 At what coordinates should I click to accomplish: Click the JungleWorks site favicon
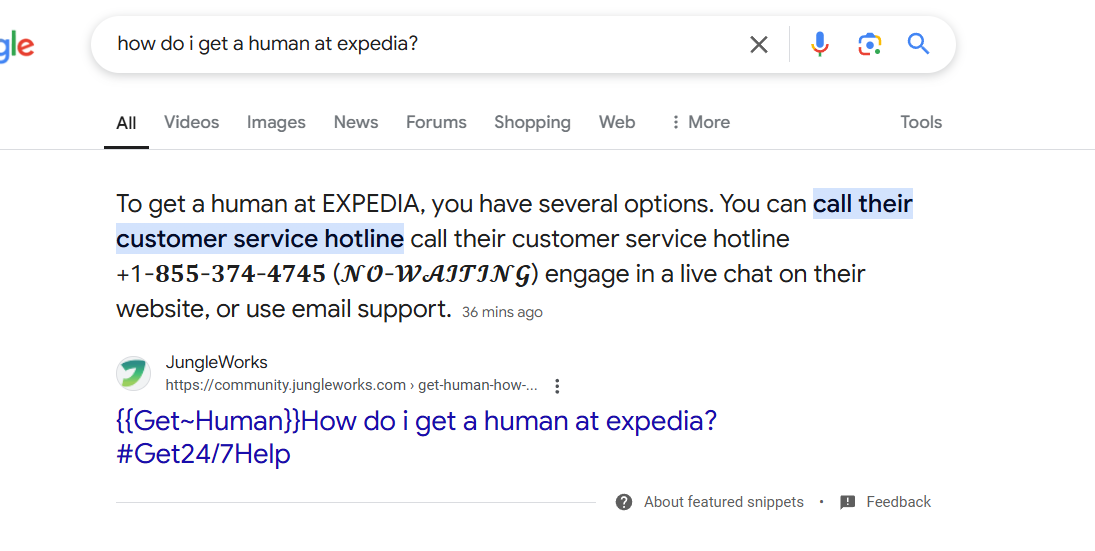133,374
